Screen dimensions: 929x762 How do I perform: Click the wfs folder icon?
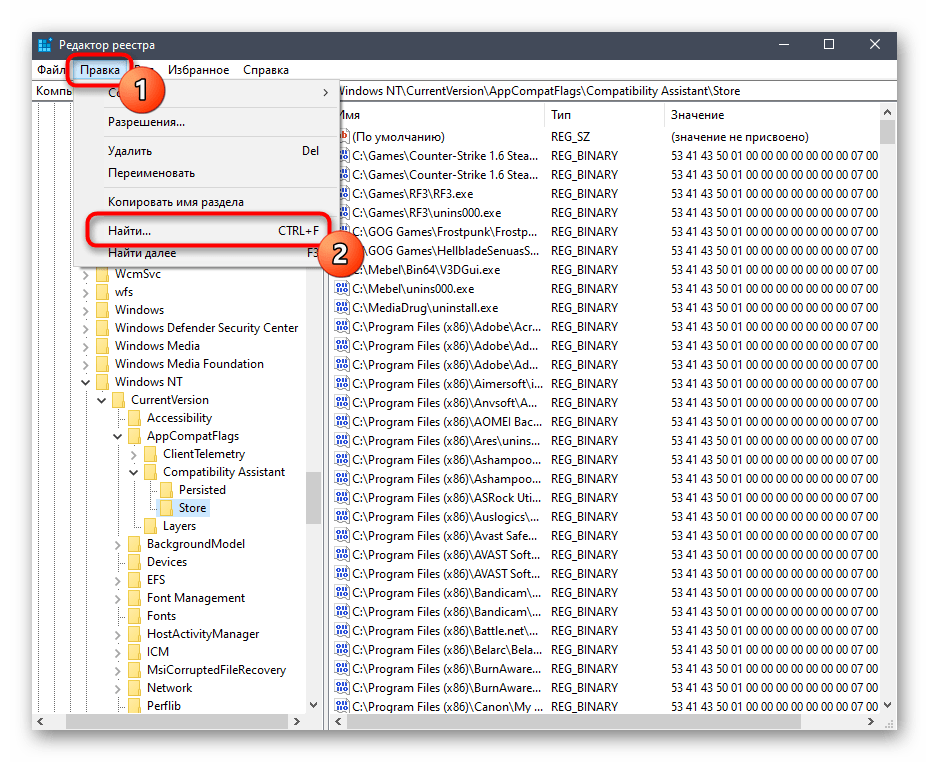[x=103, y=292]
